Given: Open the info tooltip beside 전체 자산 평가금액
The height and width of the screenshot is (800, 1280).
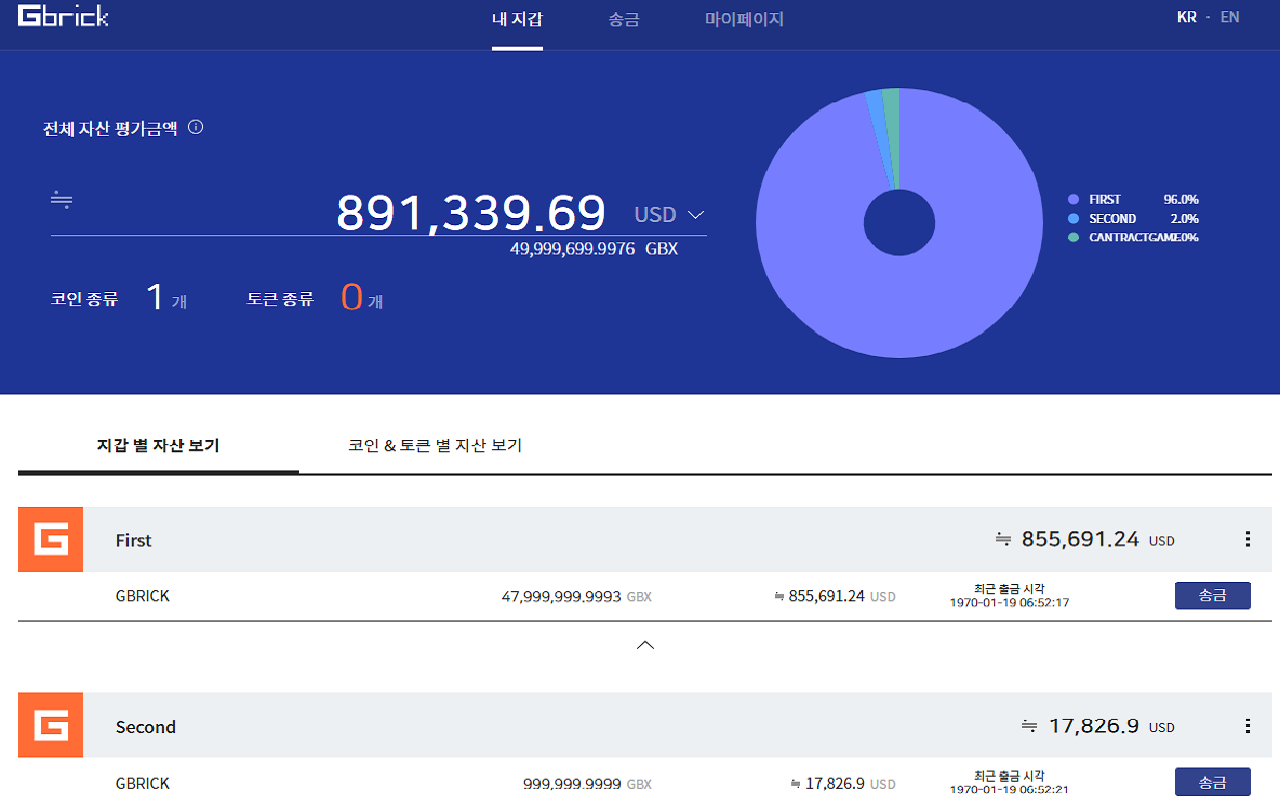Looking at the screenshot, I should click(x=196, y=127).
